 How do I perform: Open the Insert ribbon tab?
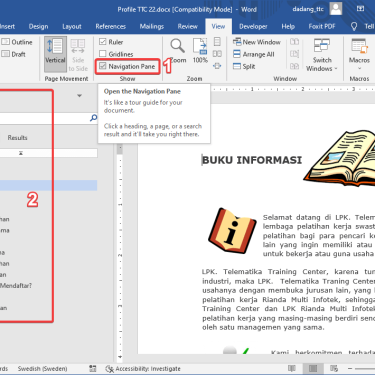7,26
